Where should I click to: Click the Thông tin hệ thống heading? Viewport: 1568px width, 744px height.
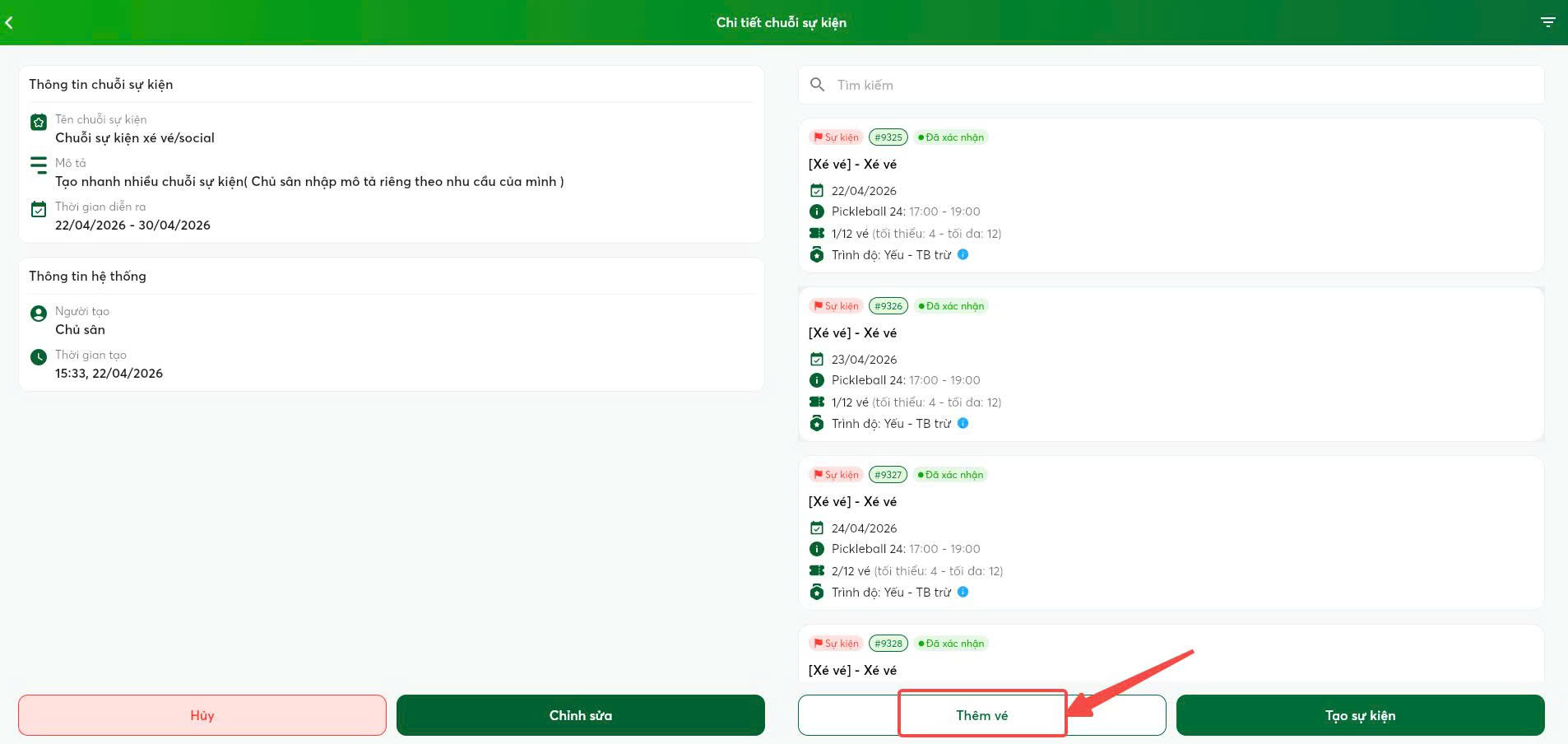pyautogui.click(x=87, y=277)
